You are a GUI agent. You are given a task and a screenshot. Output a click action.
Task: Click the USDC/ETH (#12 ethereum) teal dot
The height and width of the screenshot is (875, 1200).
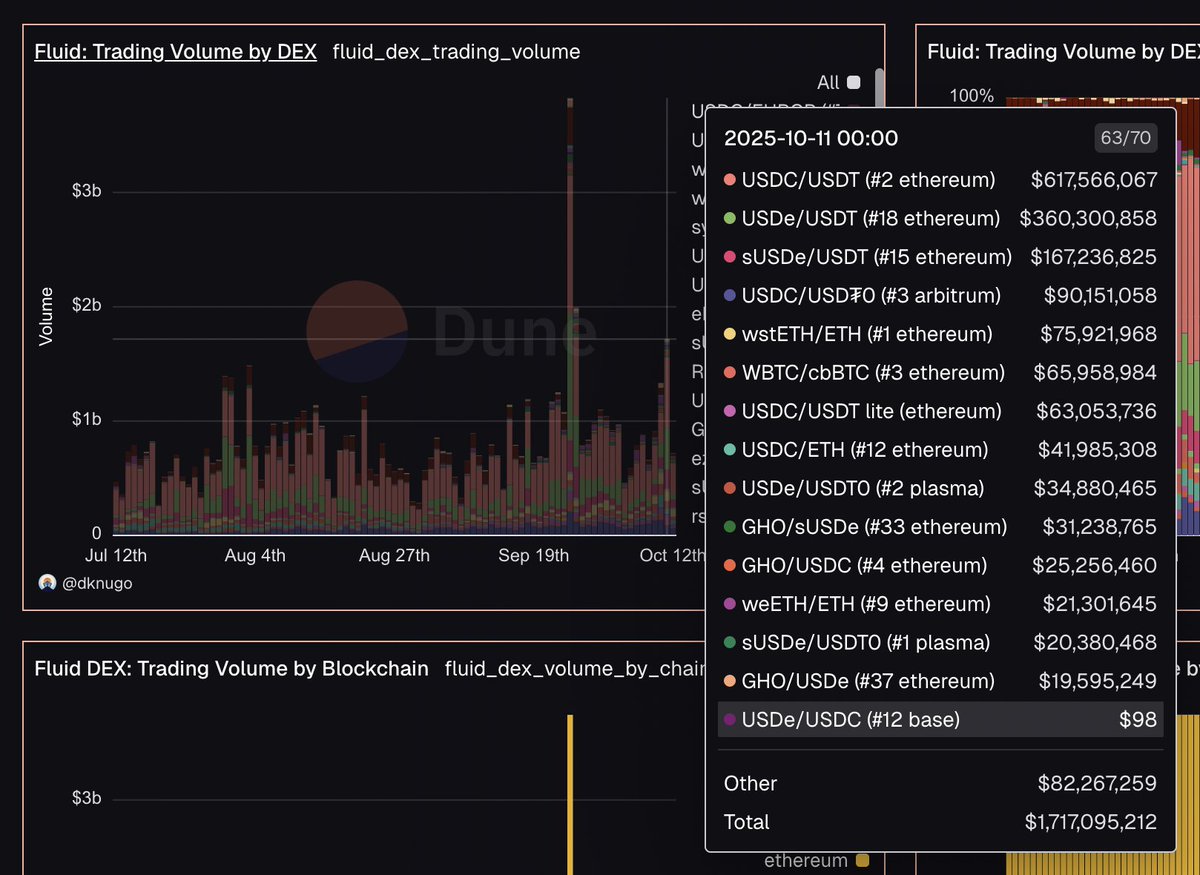click(730, 450)
